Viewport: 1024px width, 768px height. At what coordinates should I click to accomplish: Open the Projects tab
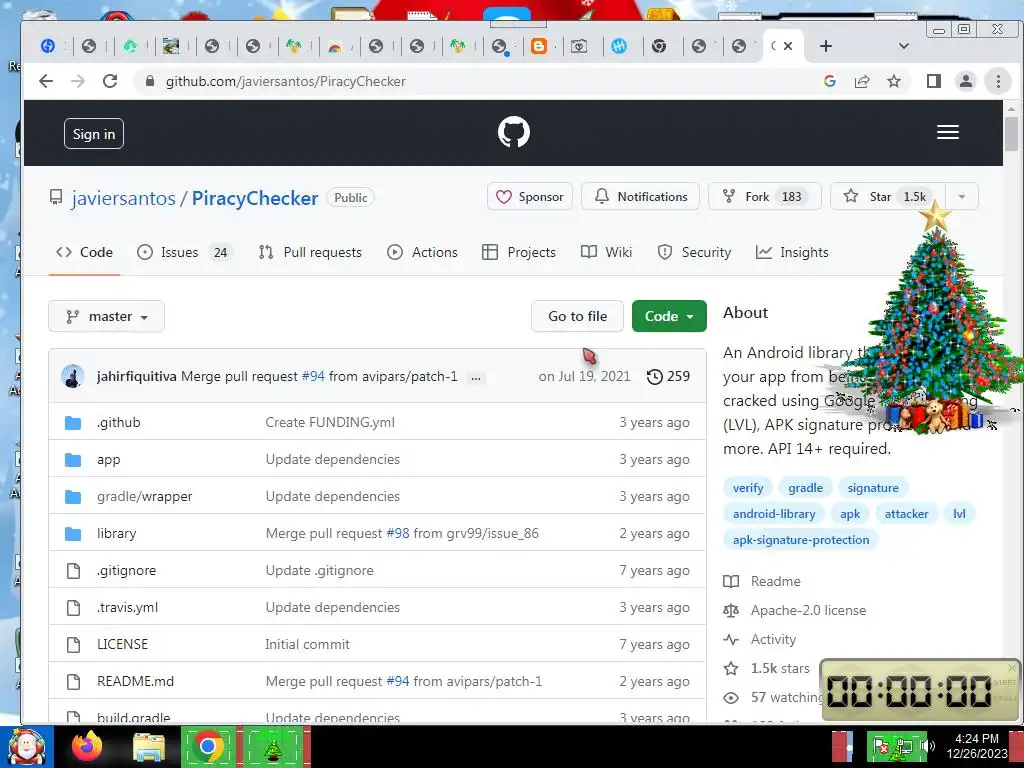(x=519, y=252)
